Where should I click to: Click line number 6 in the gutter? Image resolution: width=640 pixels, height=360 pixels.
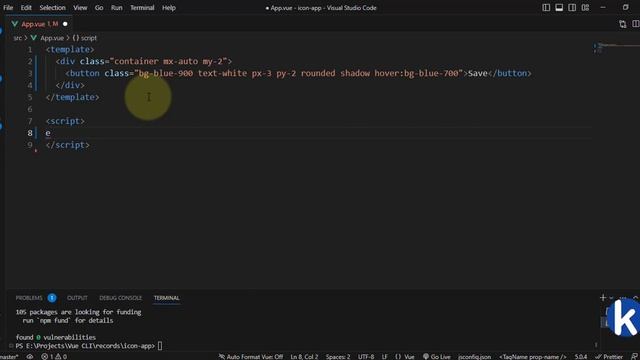click(30, 109)
